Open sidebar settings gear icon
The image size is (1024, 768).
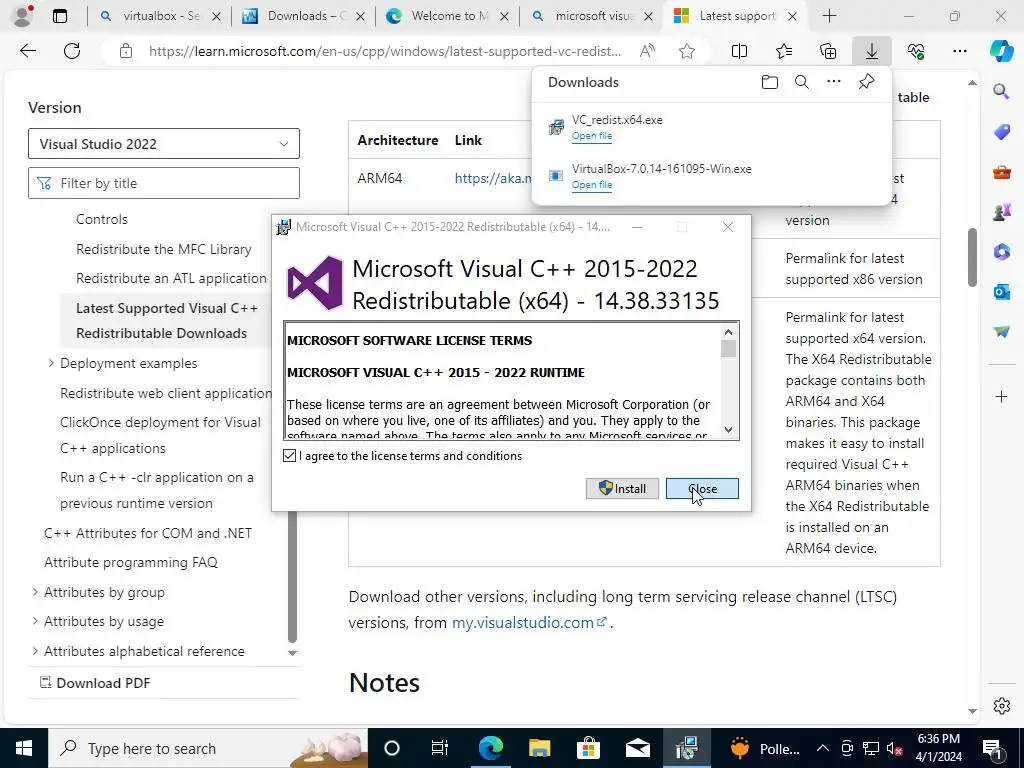coord(1001,706)
